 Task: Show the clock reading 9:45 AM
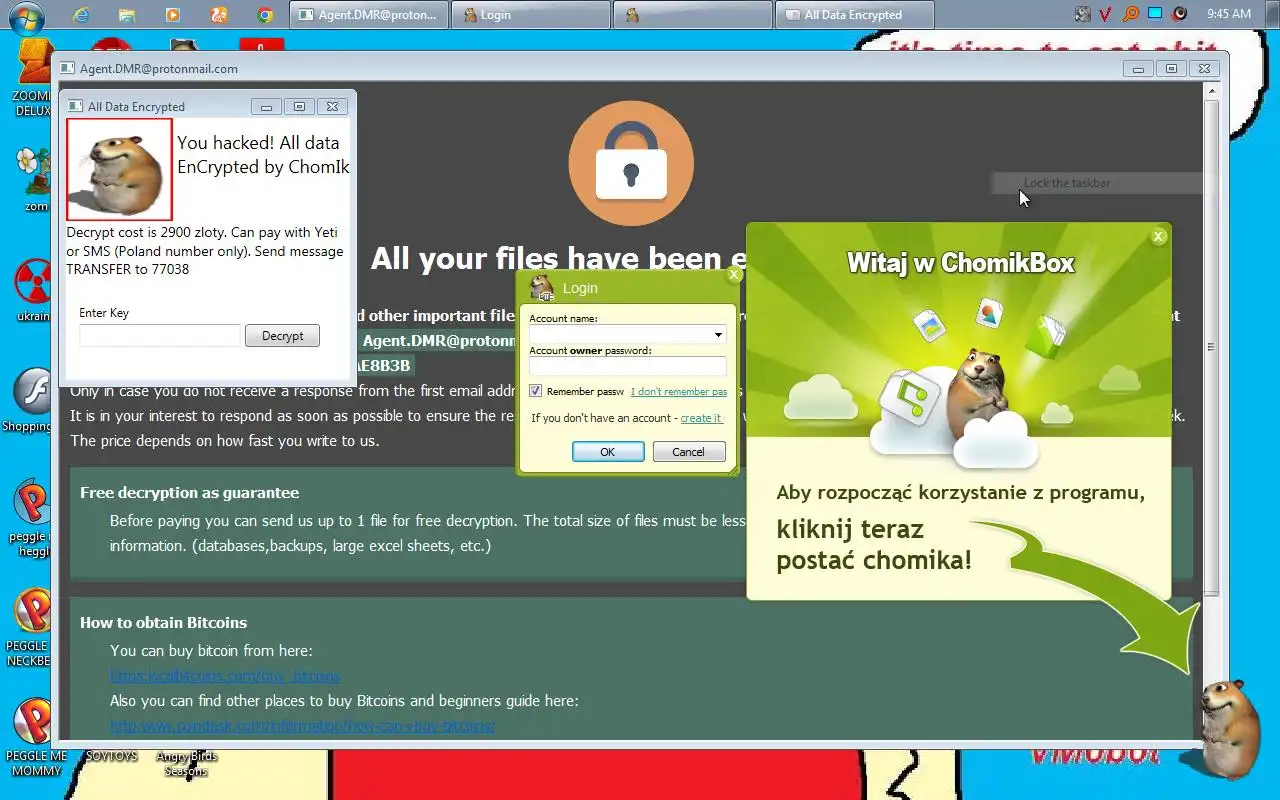pyautogui.click(x=1229, y=14)
